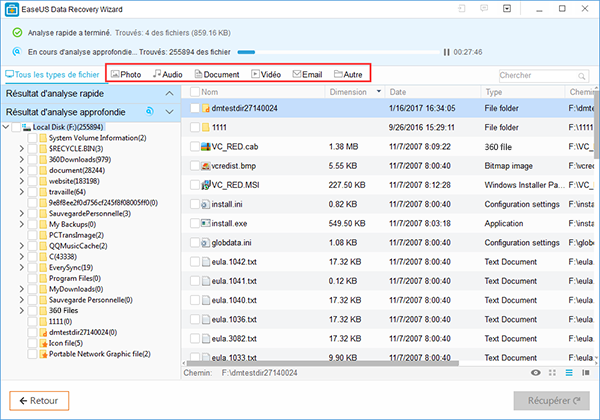Check the box for eula.1040.txt

coord(195,300)
